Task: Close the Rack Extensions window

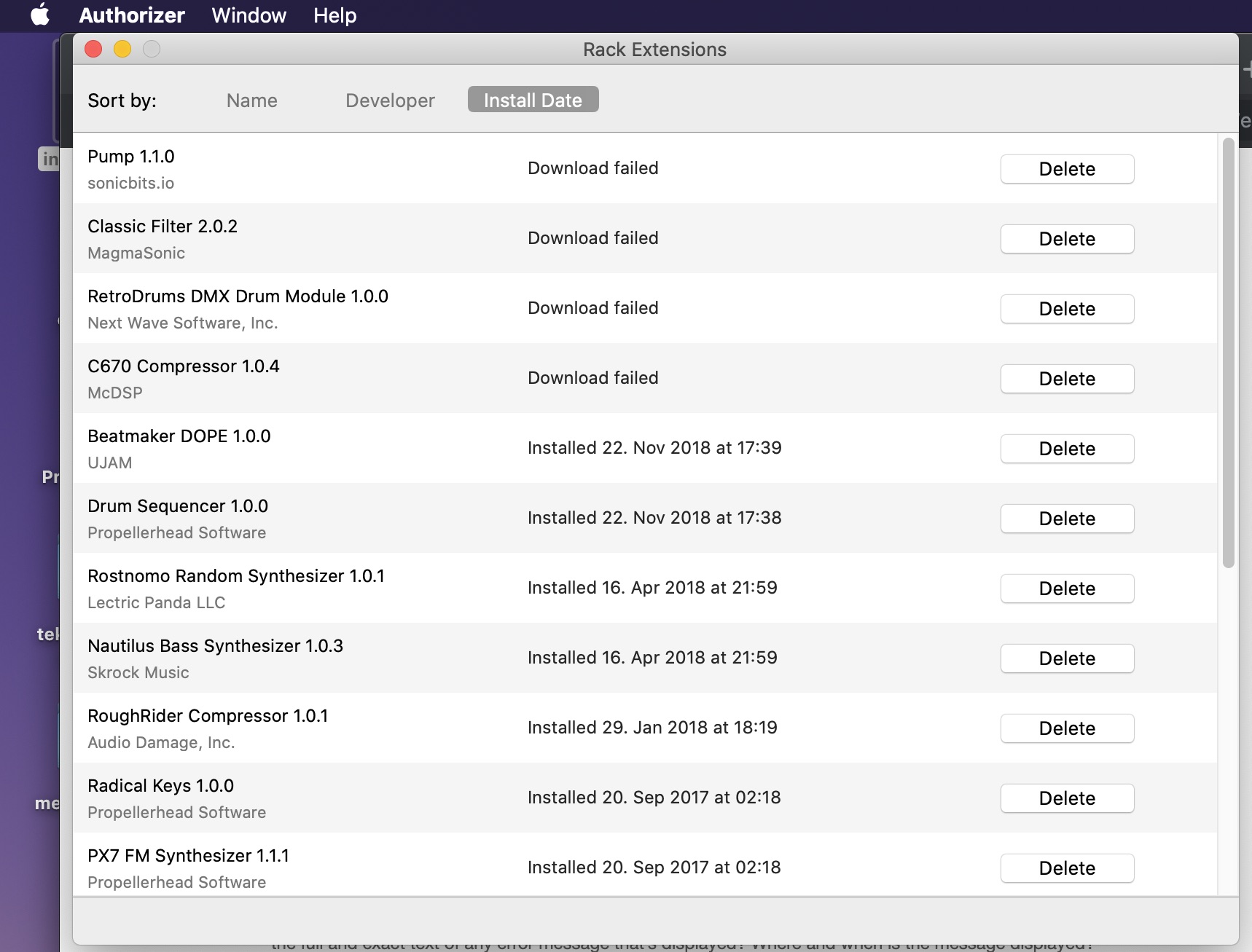Action: (93, 49)
